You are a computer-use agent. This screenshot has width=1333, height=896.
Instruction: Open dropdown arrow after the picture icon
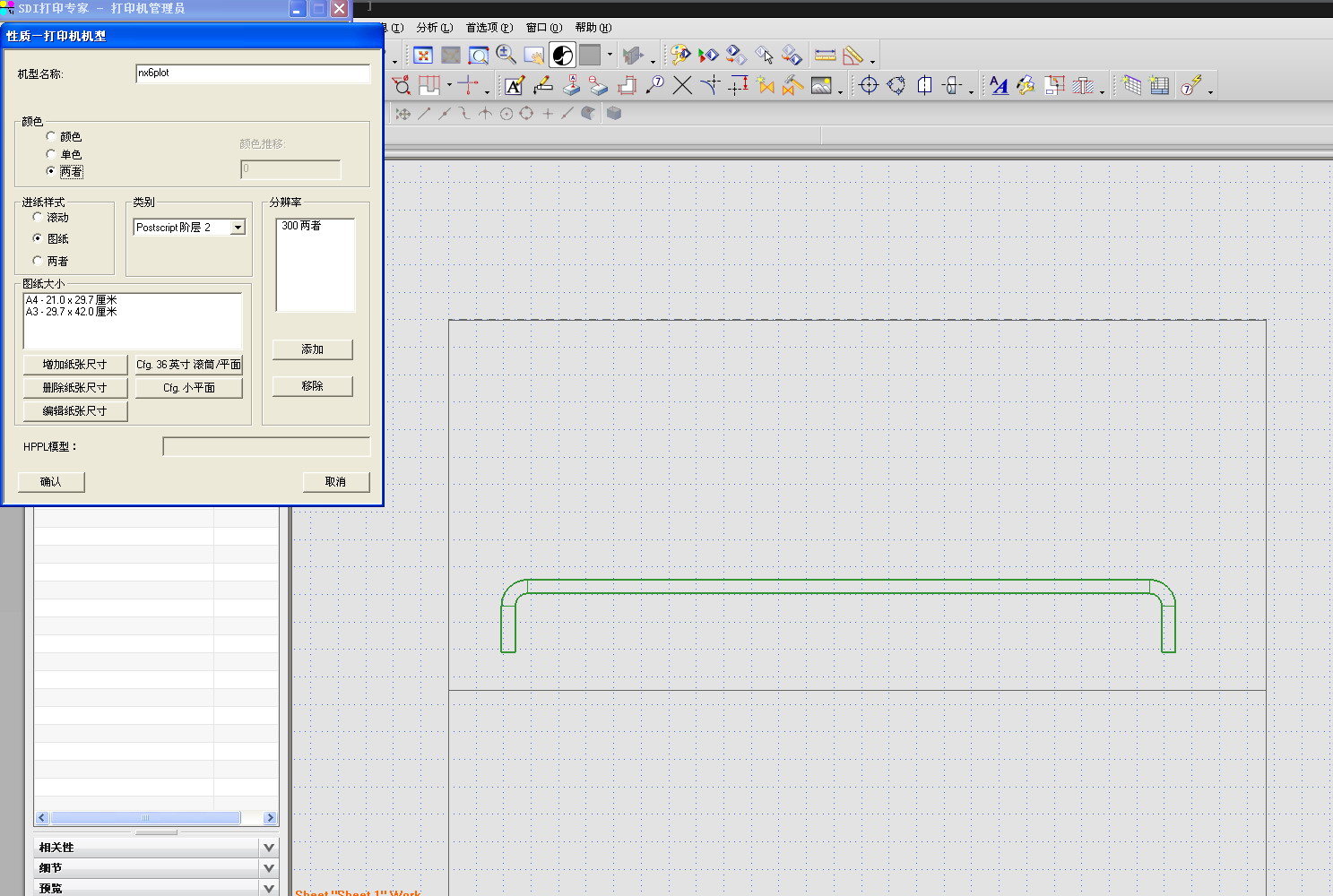(x=840, y=90)
